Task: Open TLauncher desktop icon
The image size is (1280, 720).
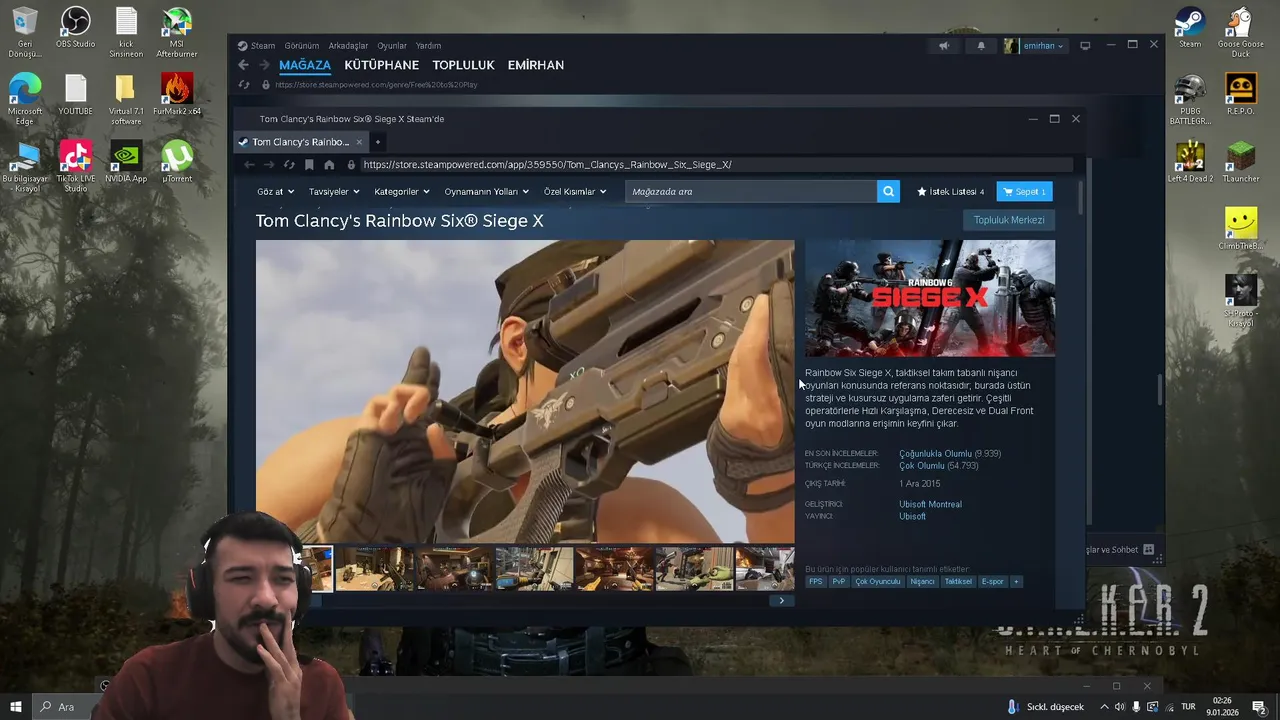Action: coord(1241,161)
